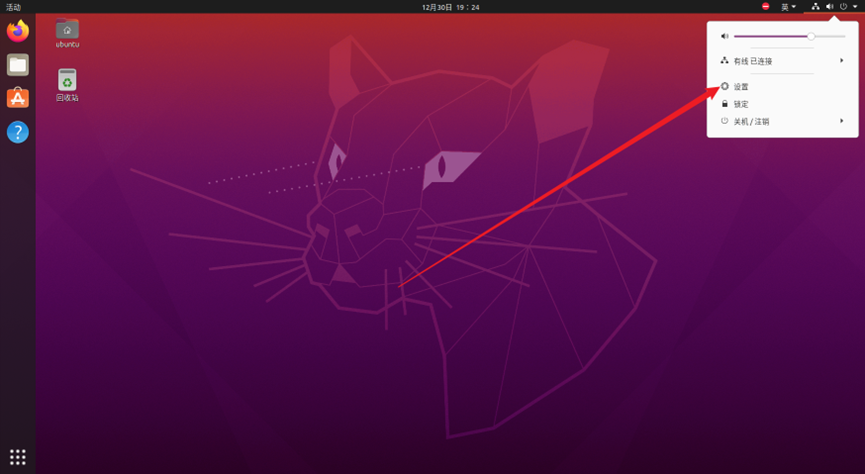
Task: Open the Files manager in dock
Action: pyautogui.click(x=18, y=65)
